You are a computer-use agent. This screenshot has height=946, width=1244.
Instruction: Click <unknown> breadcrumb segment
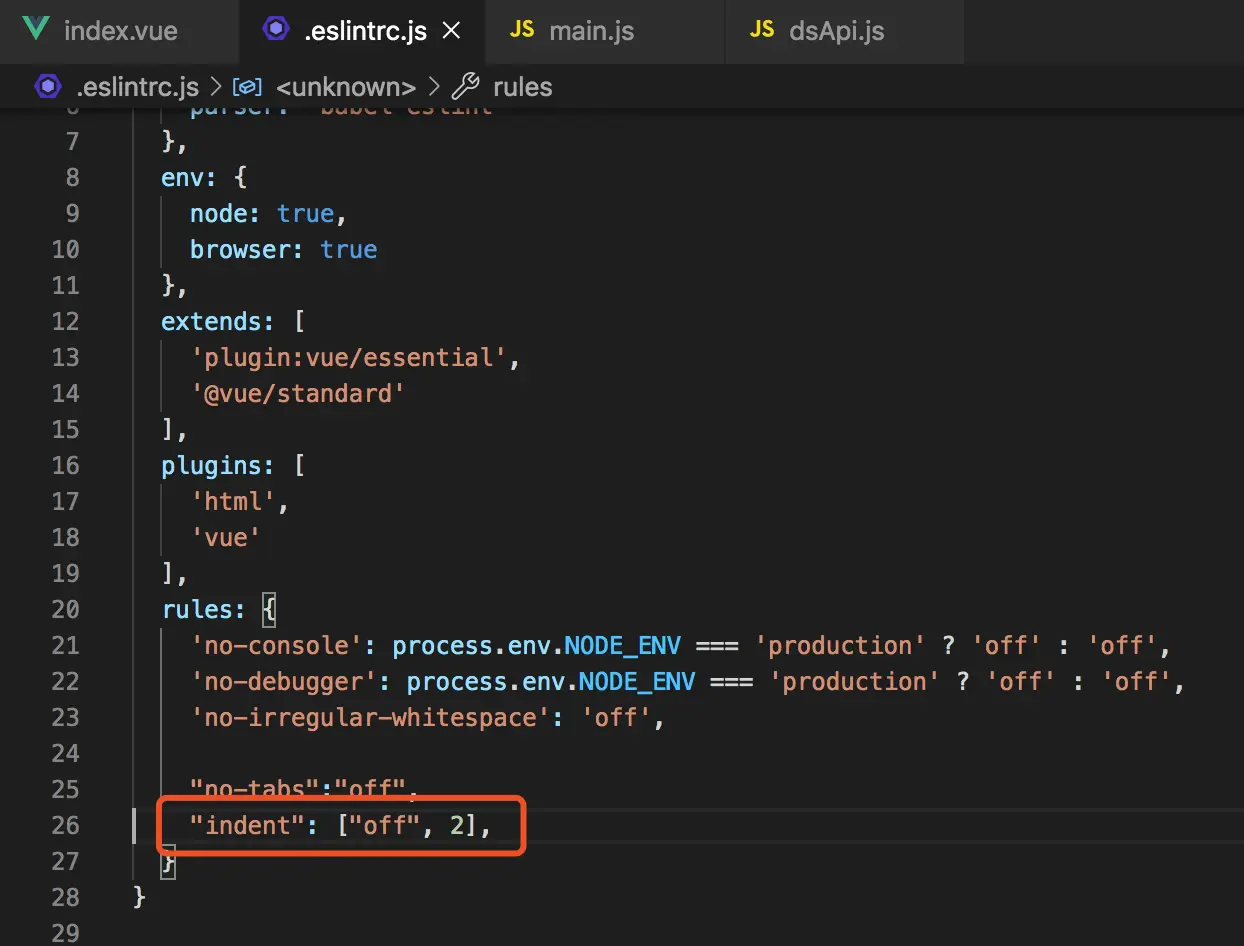tap(345, 87)
